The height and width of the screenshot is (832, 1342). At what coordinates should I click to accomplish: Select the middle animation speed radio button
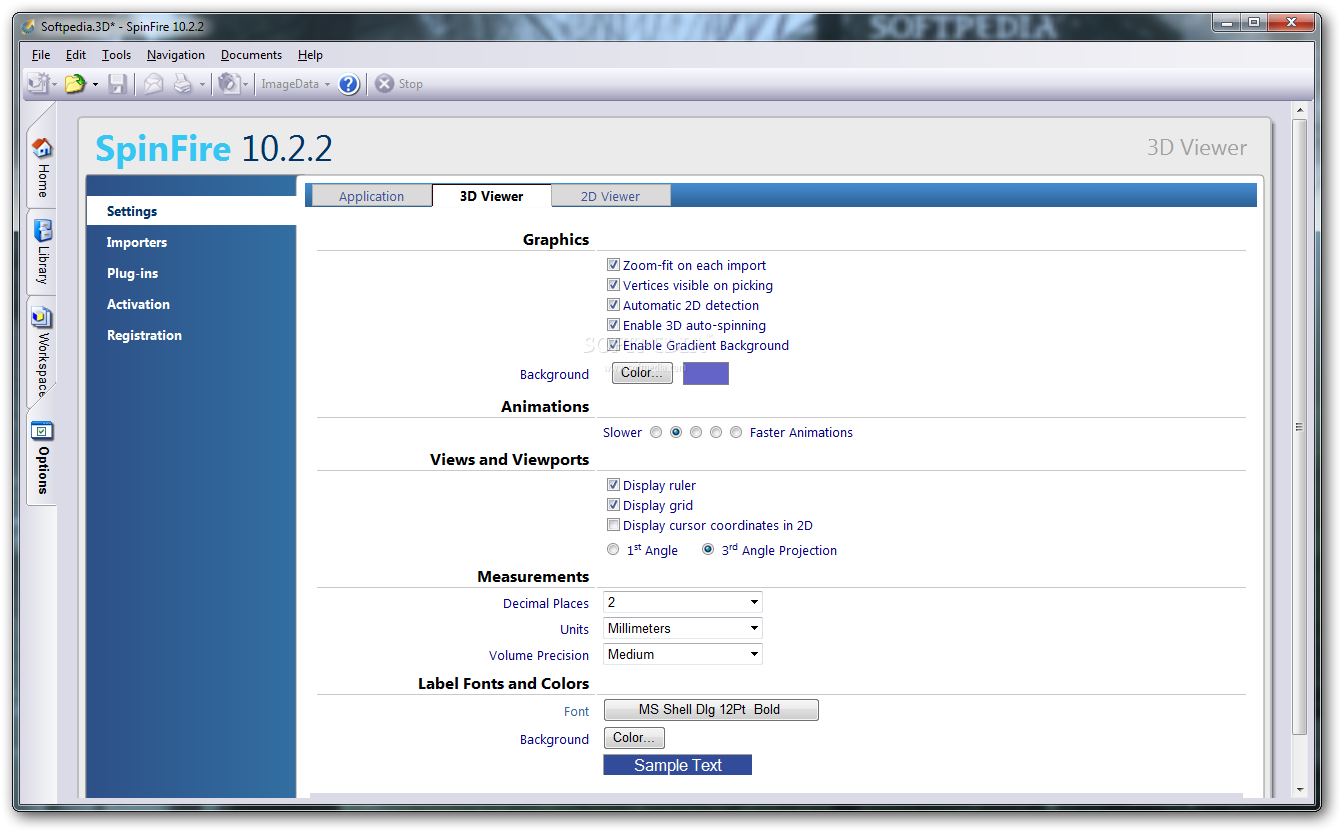(696, 432)
